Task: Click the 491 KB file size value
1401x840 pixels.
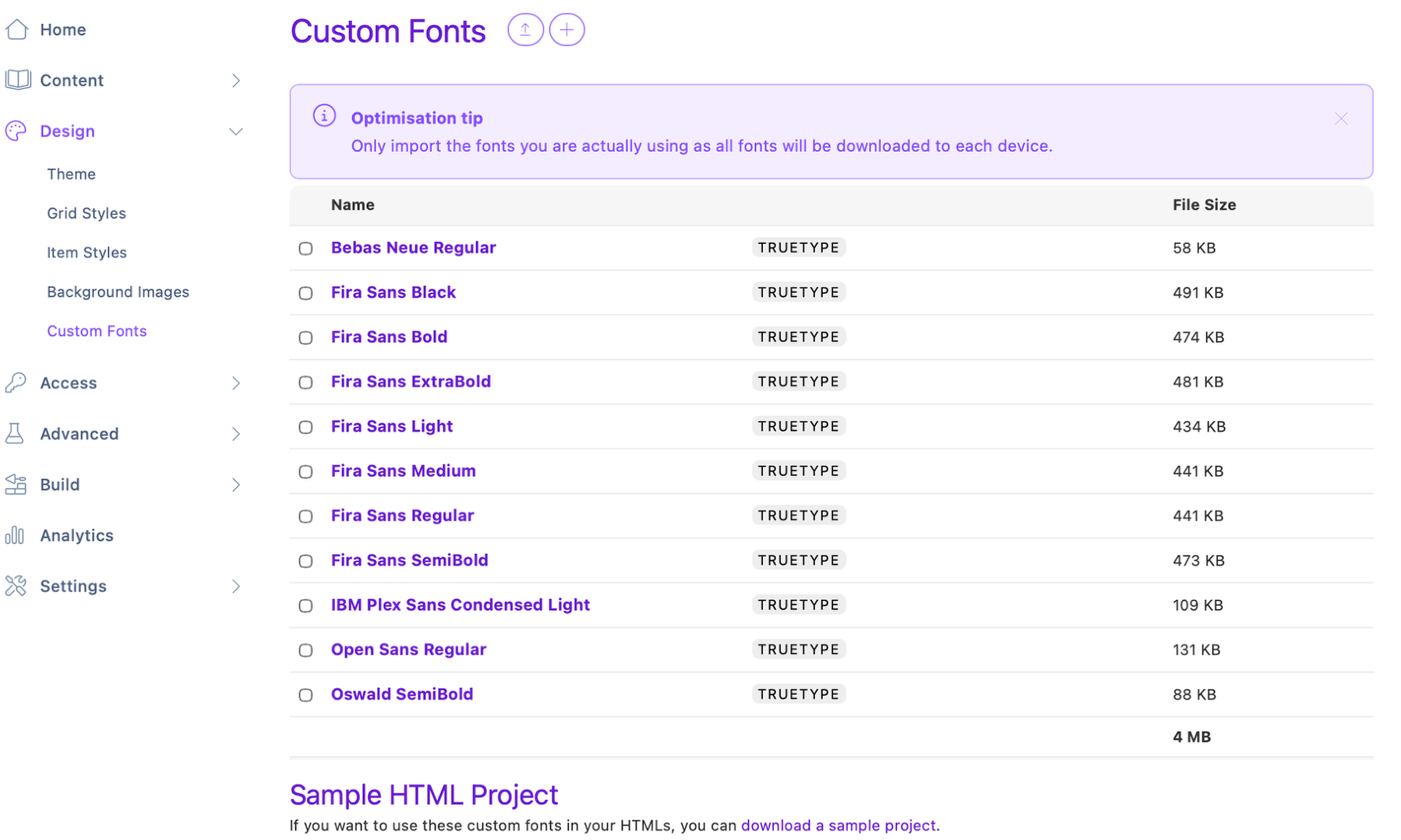Action: (x=1198, y=293)
